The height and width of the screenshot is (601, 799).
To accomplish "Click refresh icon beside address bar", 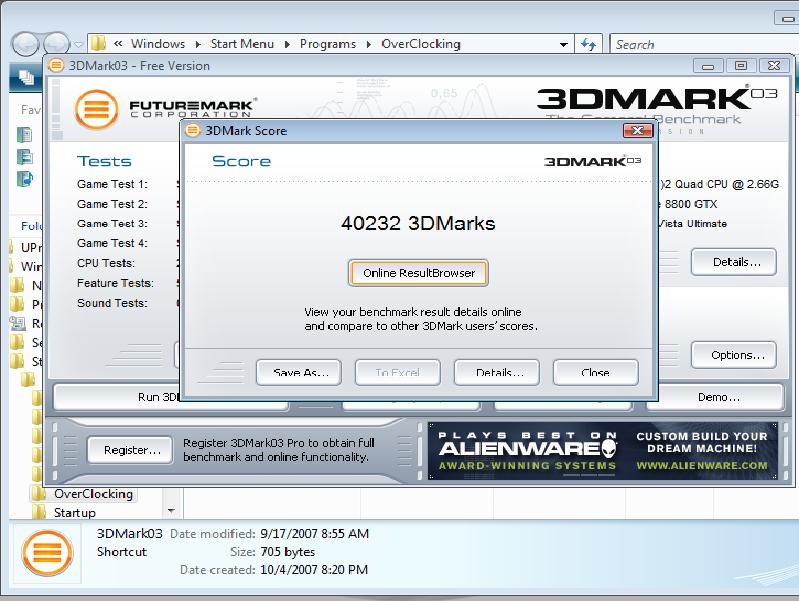I will point(589,44).
